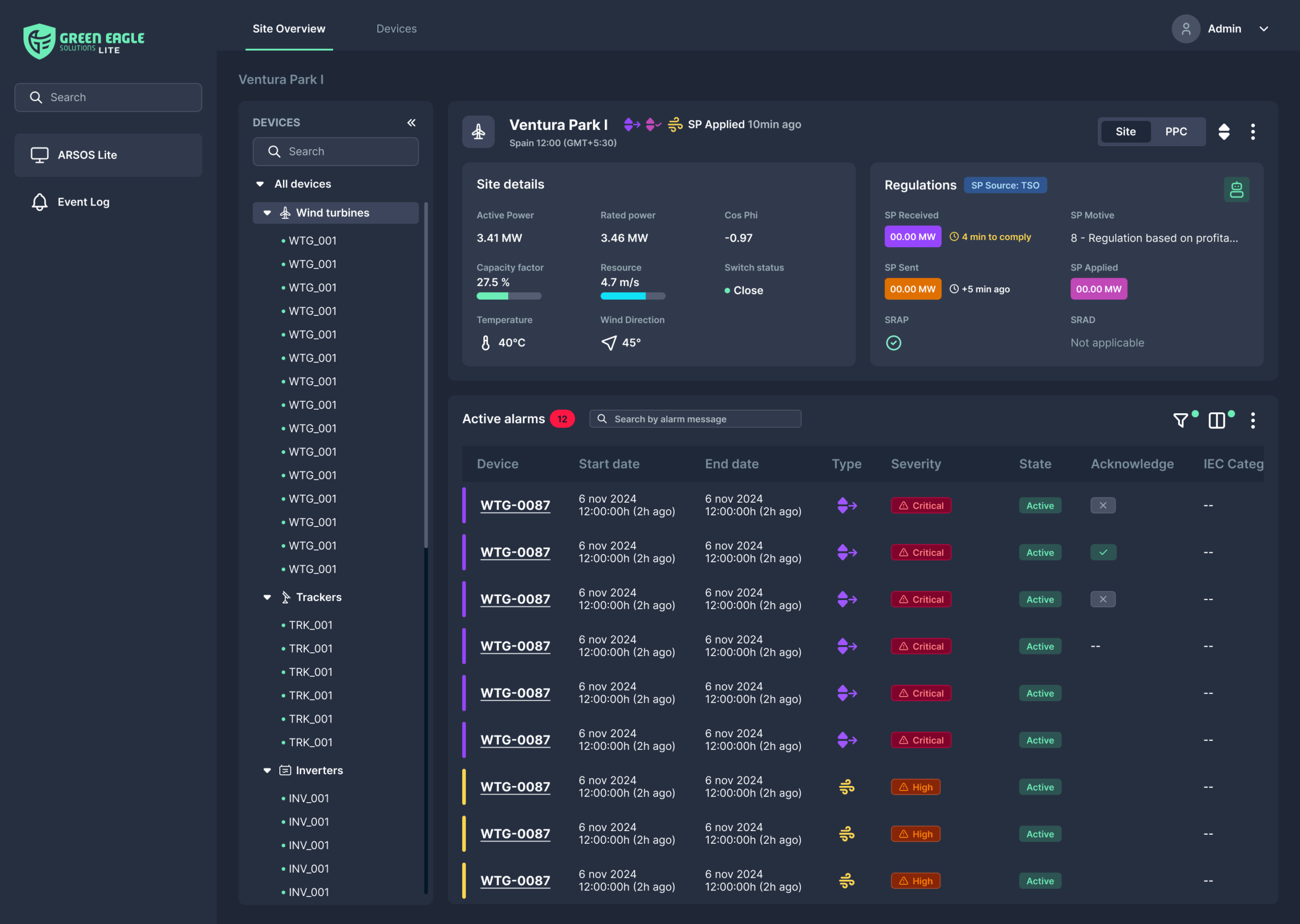
Task: Toggle the green acknowledge check on second alarm
Action: point(1102,552)
